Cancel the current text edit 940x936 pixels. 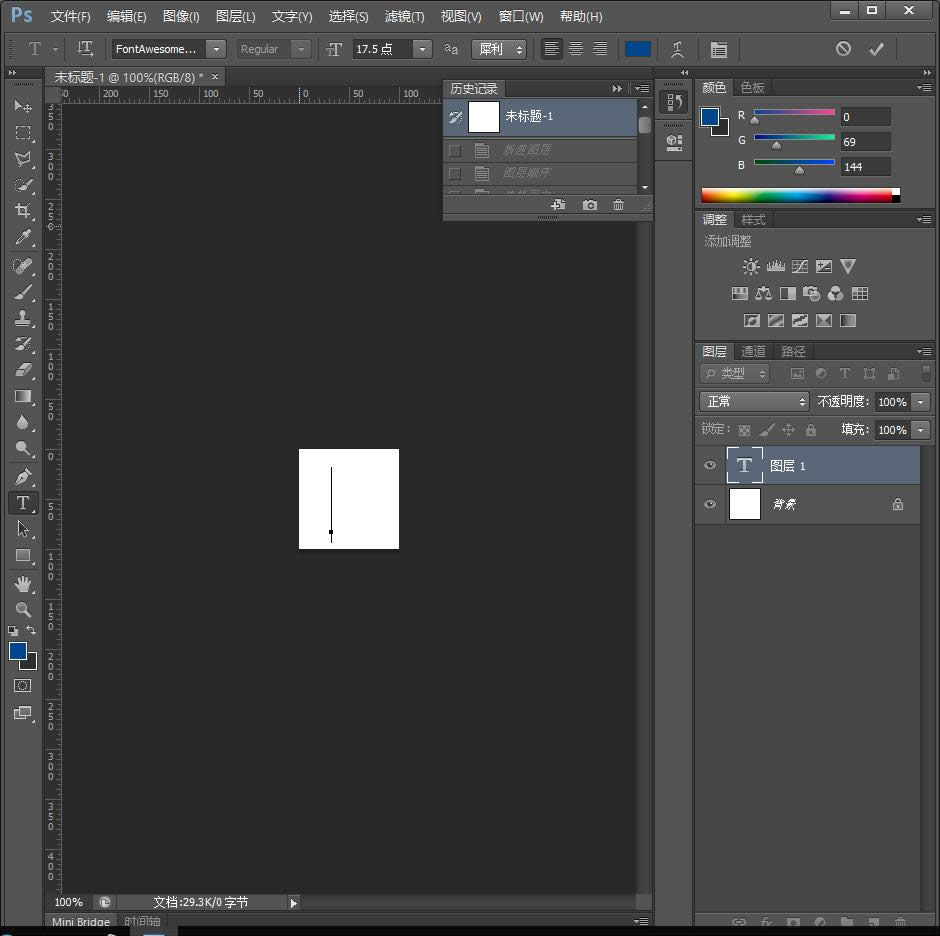pyautogui.click(x=844, y=48)
